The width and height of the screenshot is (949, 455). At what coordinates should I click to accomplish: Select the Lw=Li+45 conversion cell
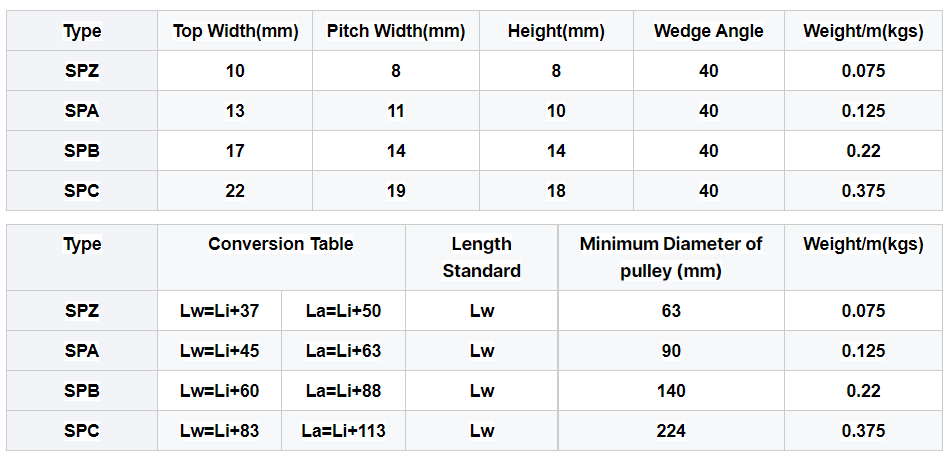220,350
